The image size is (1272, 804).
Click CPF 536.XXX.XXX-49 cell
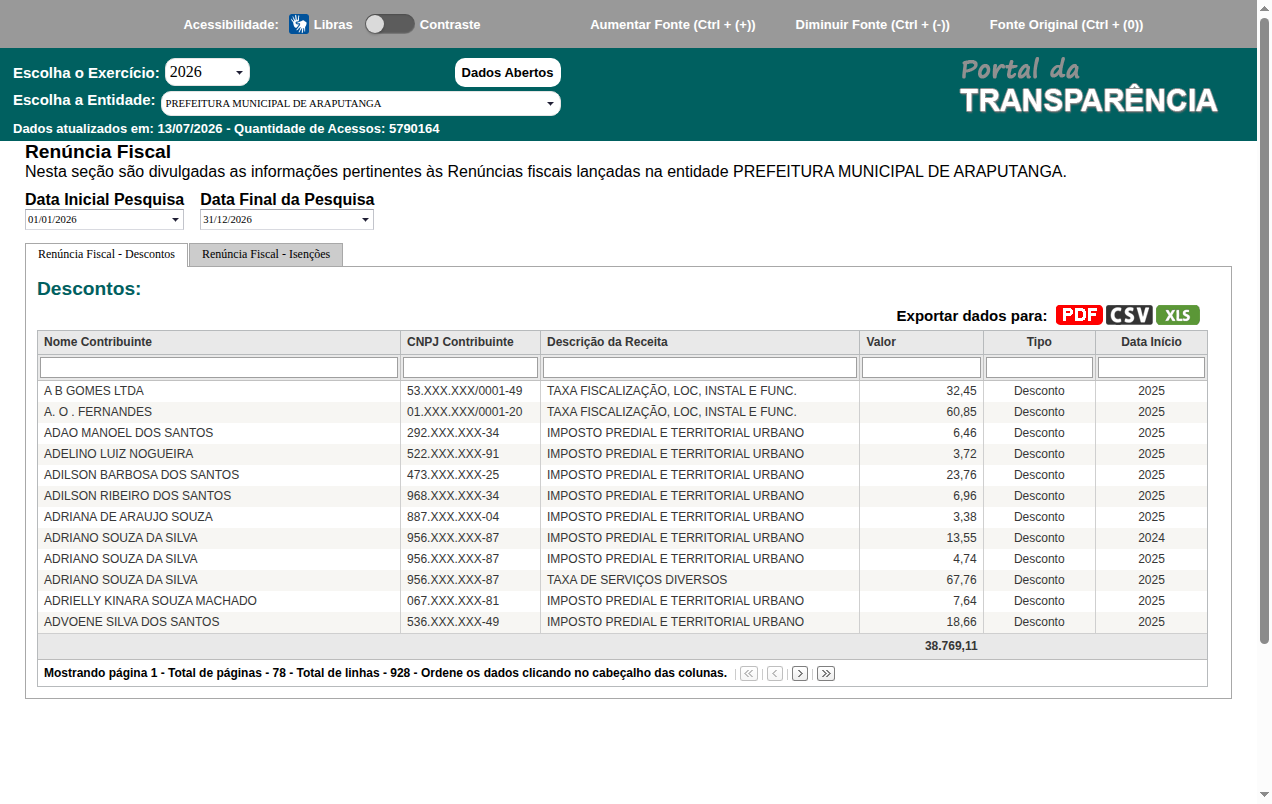click(470, 622)
